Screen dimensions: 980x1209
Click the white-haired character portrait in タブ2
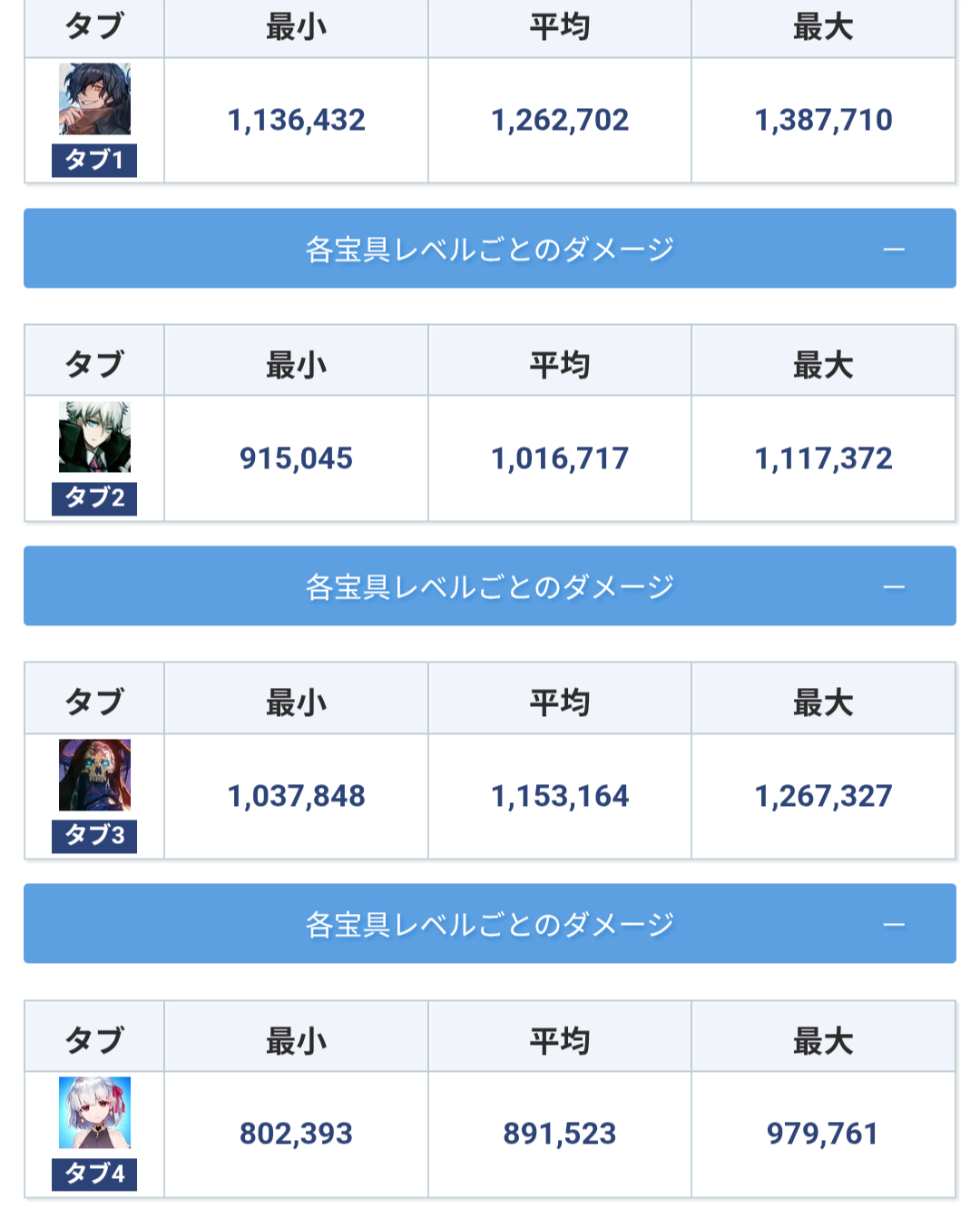point(94,437)
